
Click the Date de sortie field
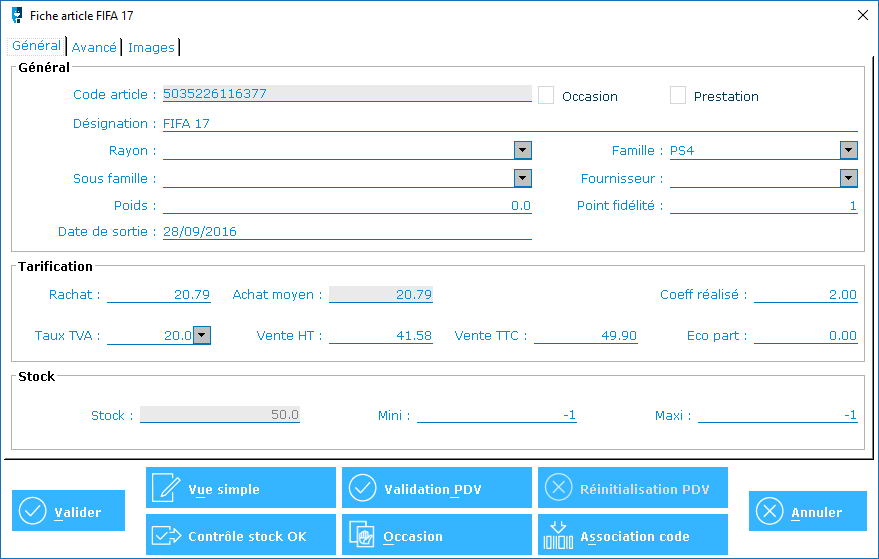[x=347, y=232]
